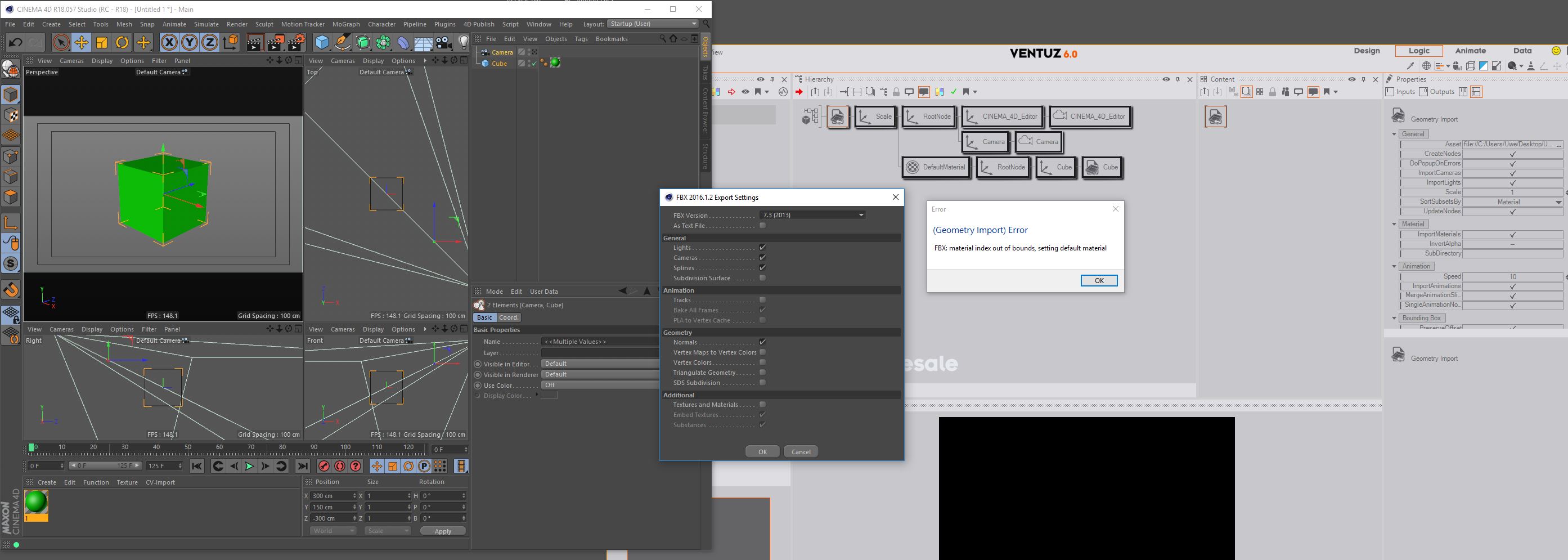This screenshot has width=1568, height=560.
Task: Select the Move tool in the top toolbar
Action: click(x=81, y=42)
